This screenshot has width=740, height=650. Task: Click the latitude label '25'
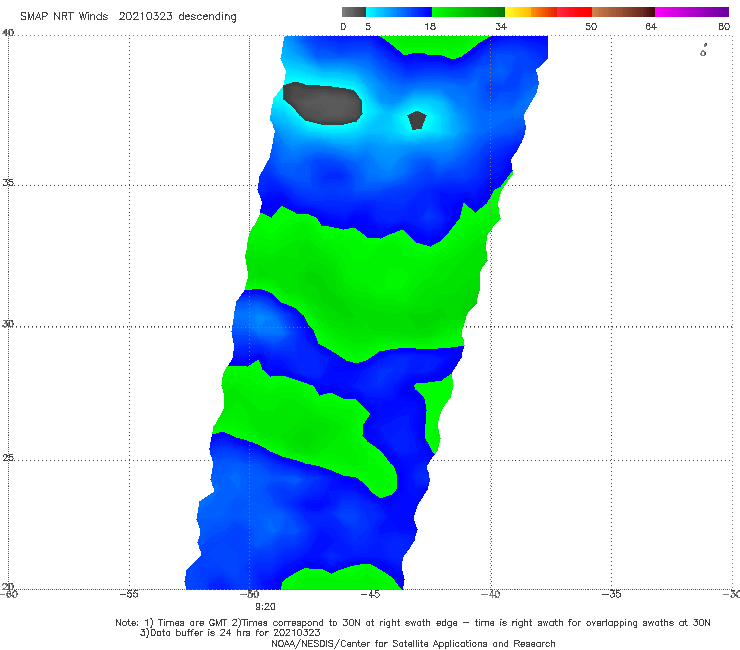click(x=8, y=457)
